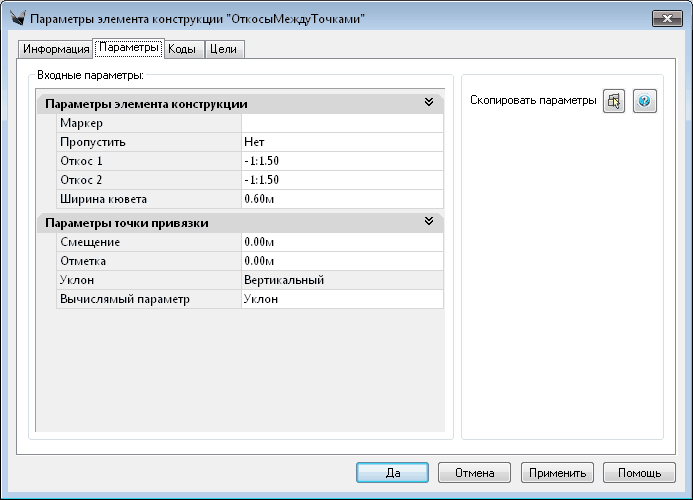
Task: Edit the Маркер value field
Action: coord(341,123)
